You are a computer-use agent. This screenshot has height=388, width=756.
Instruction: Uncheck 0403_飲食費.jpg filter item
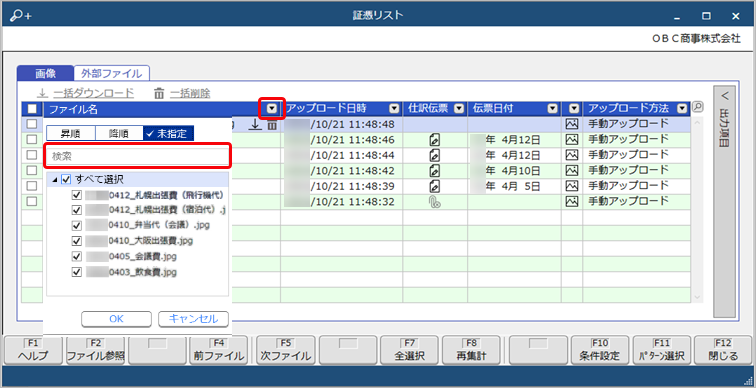coord(76,272)
